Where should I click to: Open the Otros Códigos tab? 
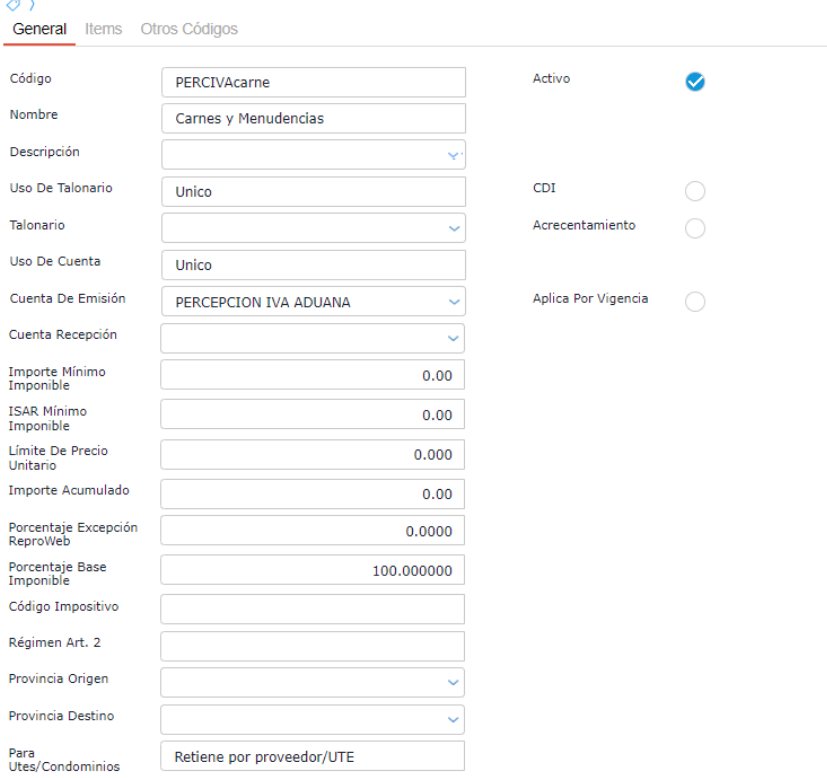(x=189, y=29)
